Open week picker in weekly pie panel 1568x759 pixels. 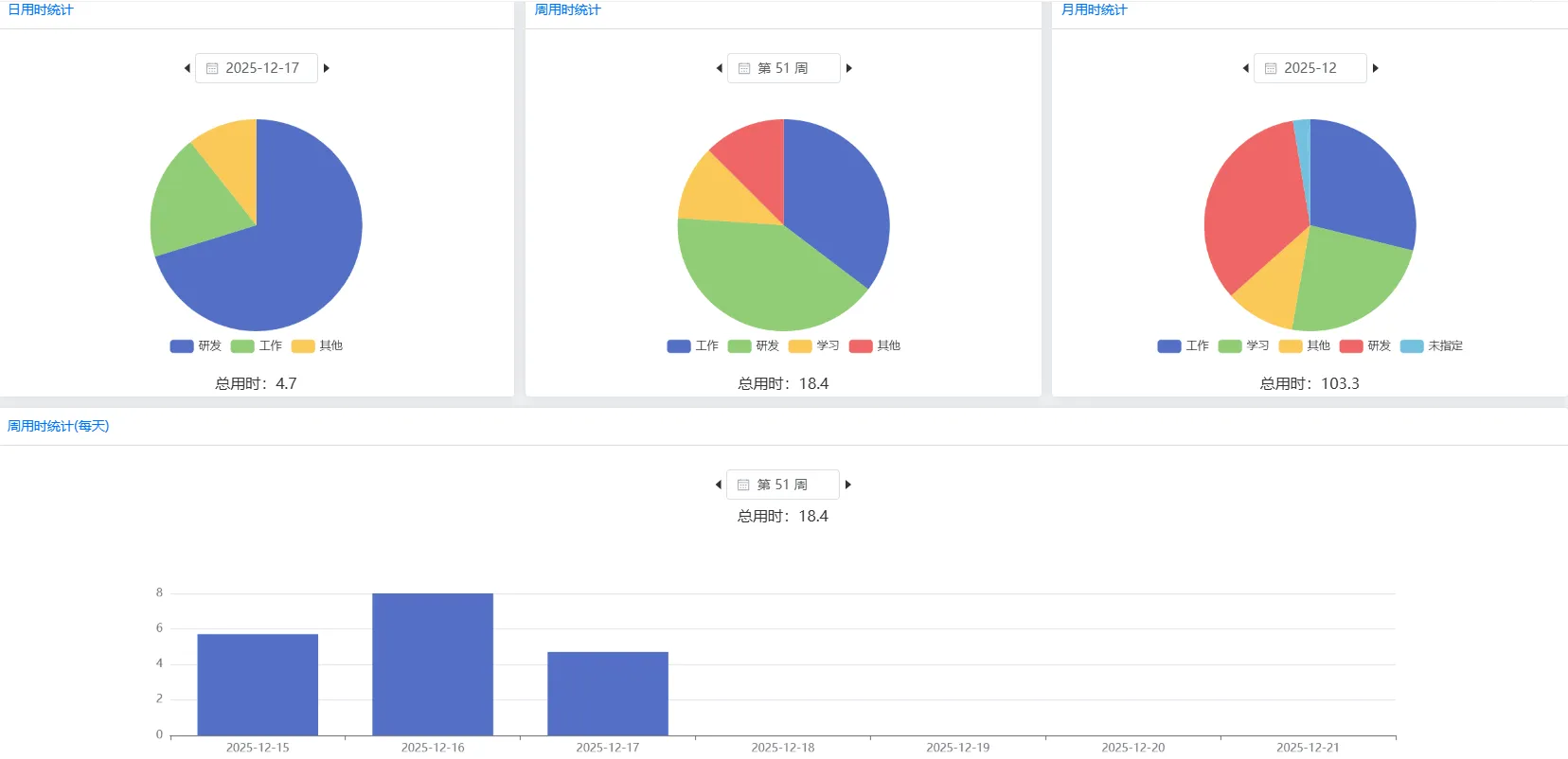pyautogui.click(x=783, y=68)
